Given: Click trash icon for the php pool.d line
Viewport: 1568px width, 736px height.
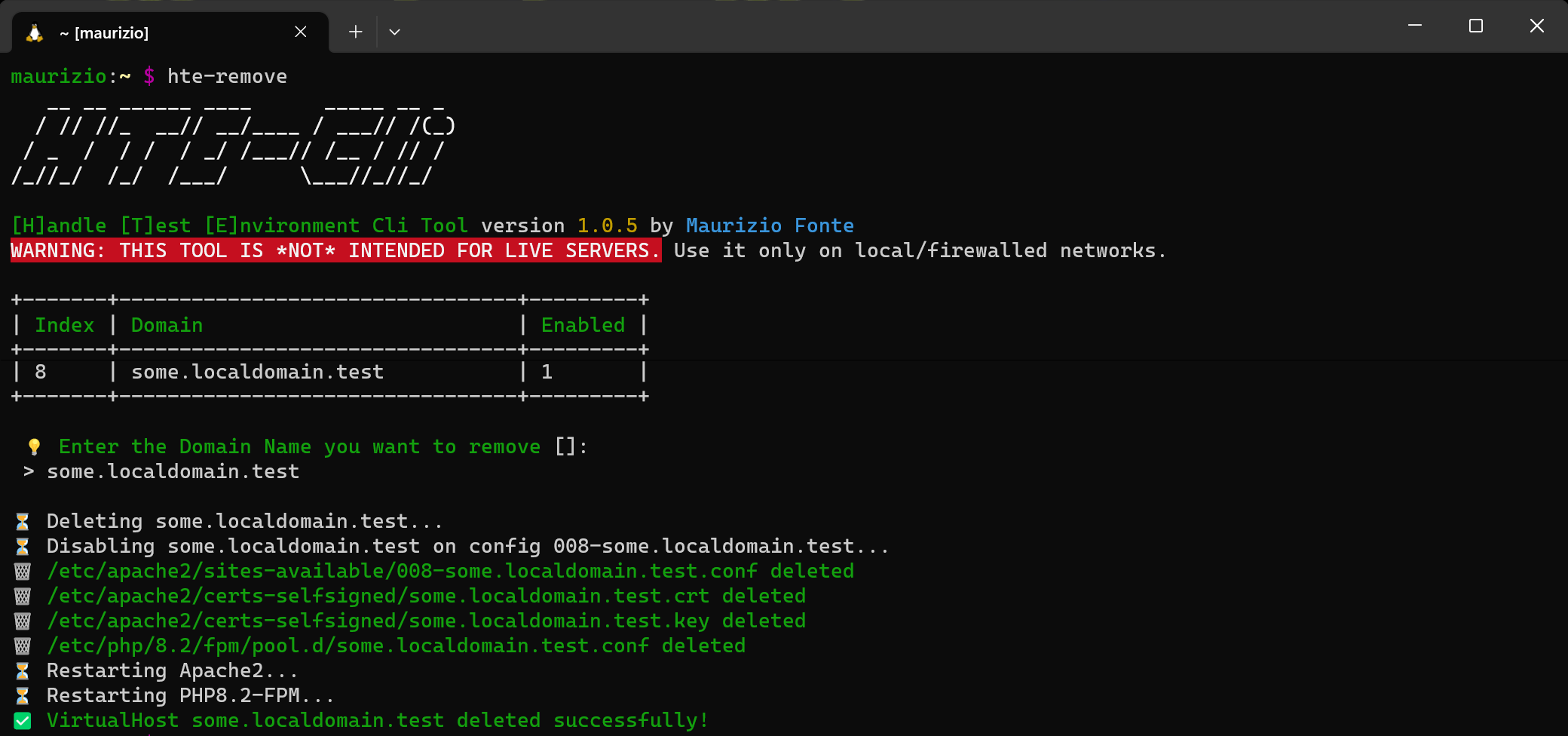Looking at the screenshot, I should tap(23, 646).
